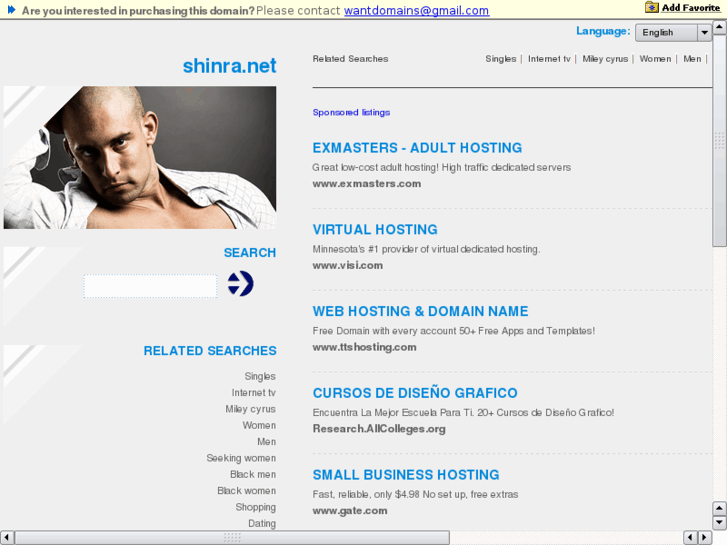Click the Add Favorite folder icon
This screenshot has width=727, height=545.
[651, 7]
